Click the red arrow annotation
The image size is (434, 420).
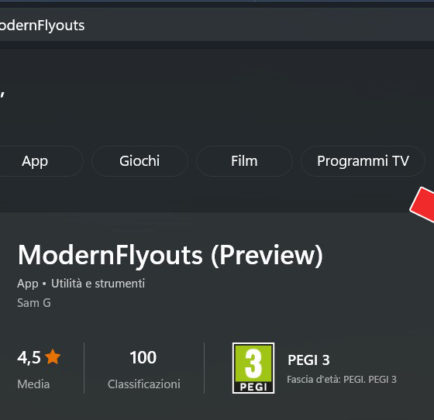point(422,204)
